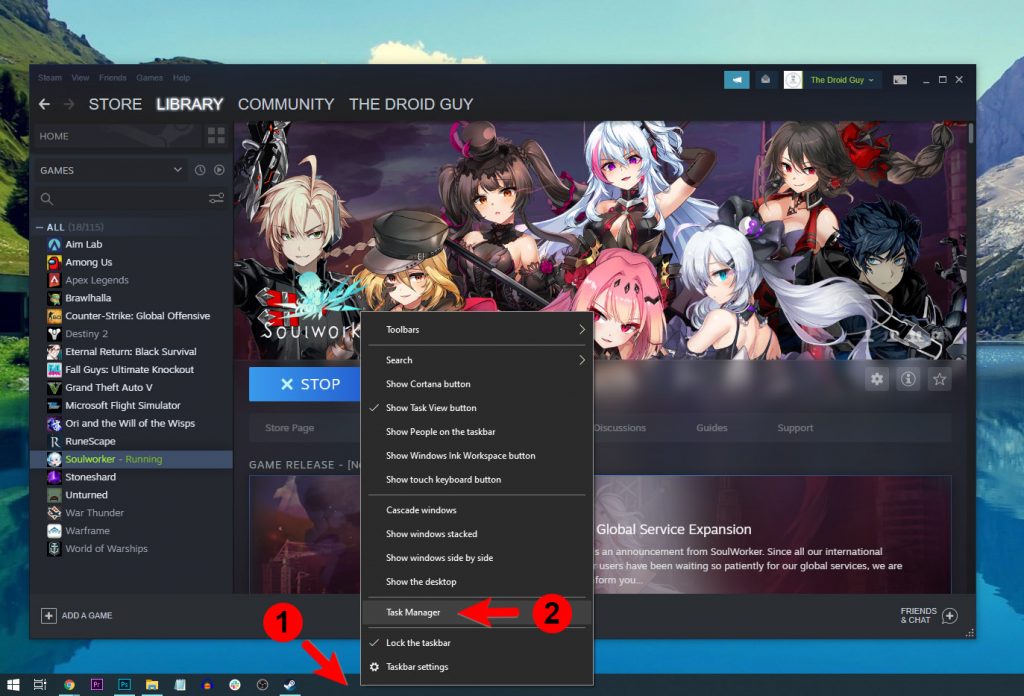Image resolution: width=1024 pixels, height=696 pixels.
Task: Choose Cascade windows
Action: [477, 510]
